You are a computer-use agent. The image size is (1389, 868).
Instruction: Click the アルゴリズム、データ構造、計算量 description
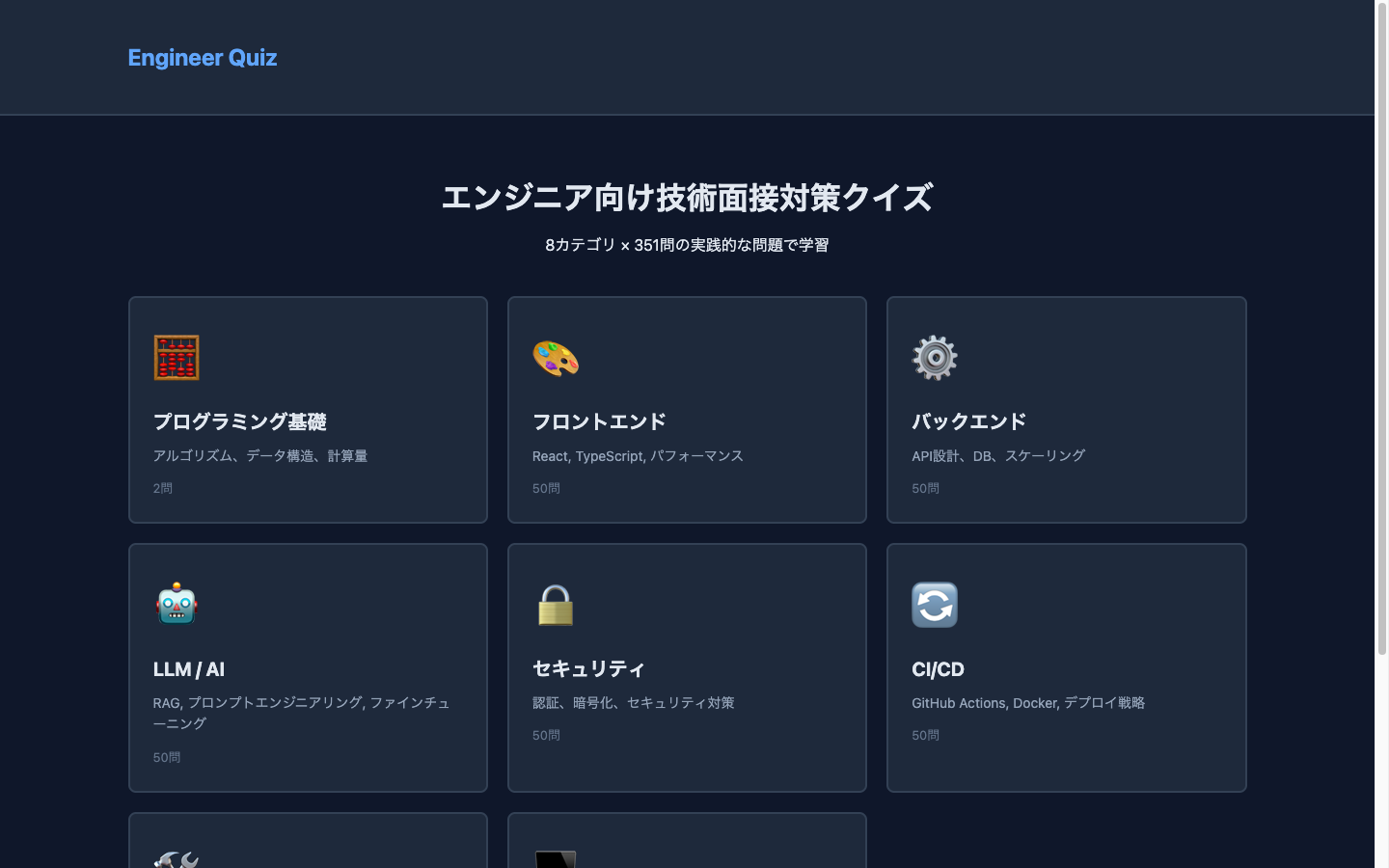coord(260,455)
